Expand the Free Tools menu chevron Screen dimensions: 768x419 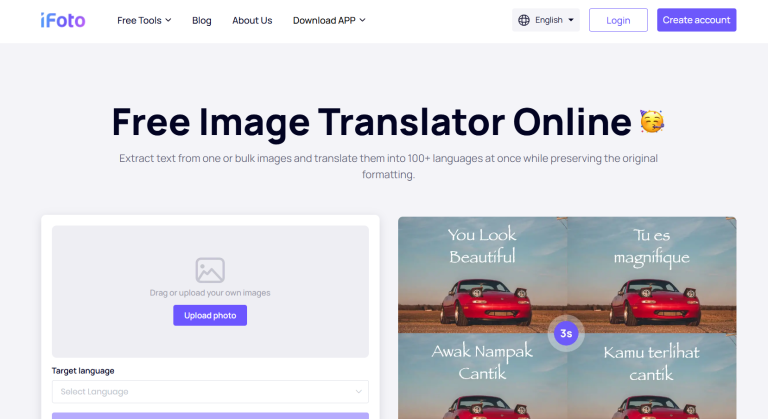(168, 20)
